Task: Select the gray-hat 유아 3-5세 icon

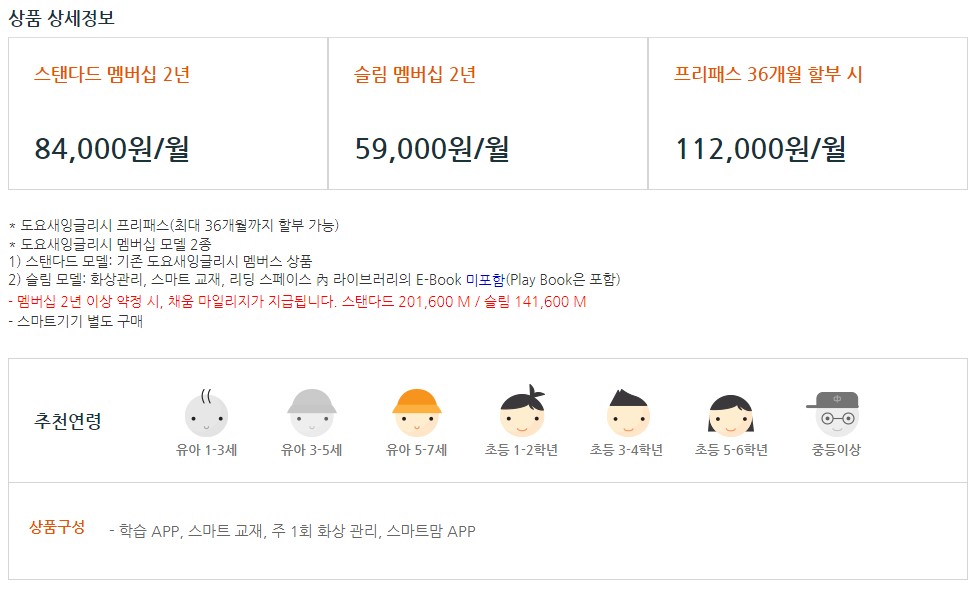Action: click(312, 413)
